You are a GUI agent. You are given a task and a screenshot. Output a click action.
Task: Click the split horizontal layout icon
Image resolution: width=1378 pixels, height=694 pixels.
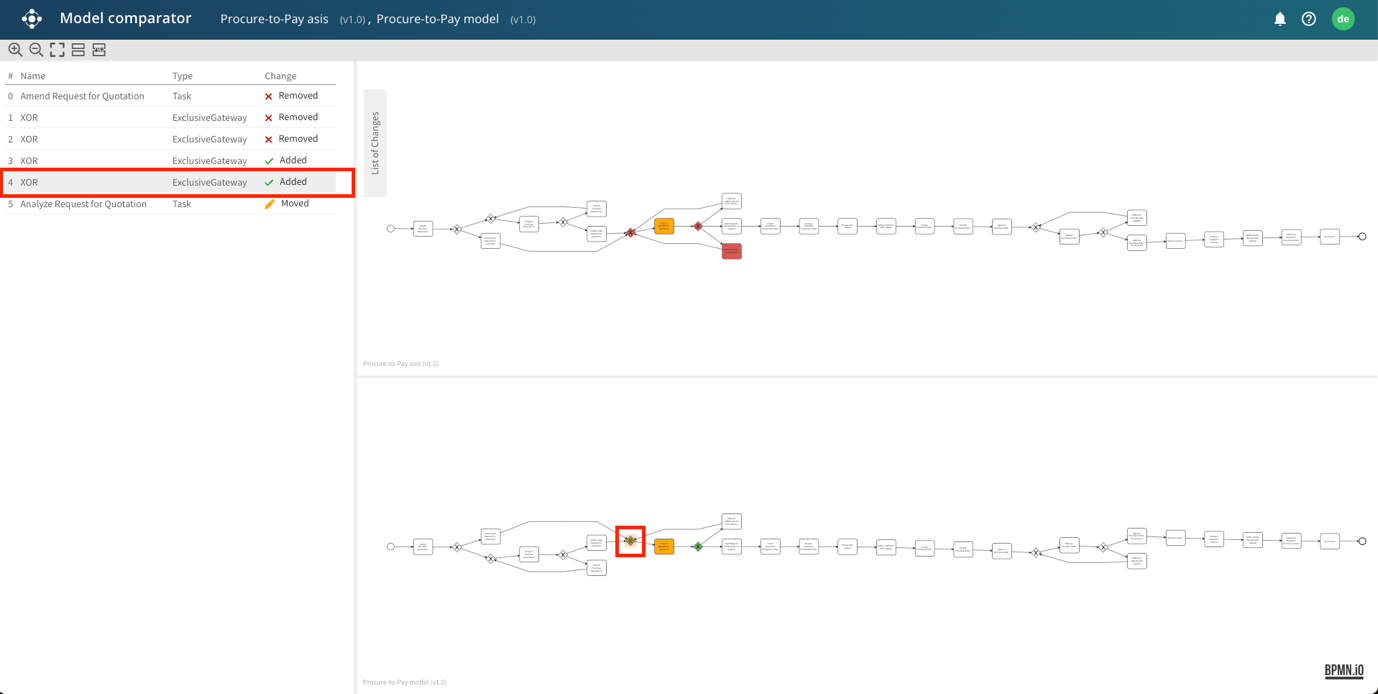tap(78, 50)
